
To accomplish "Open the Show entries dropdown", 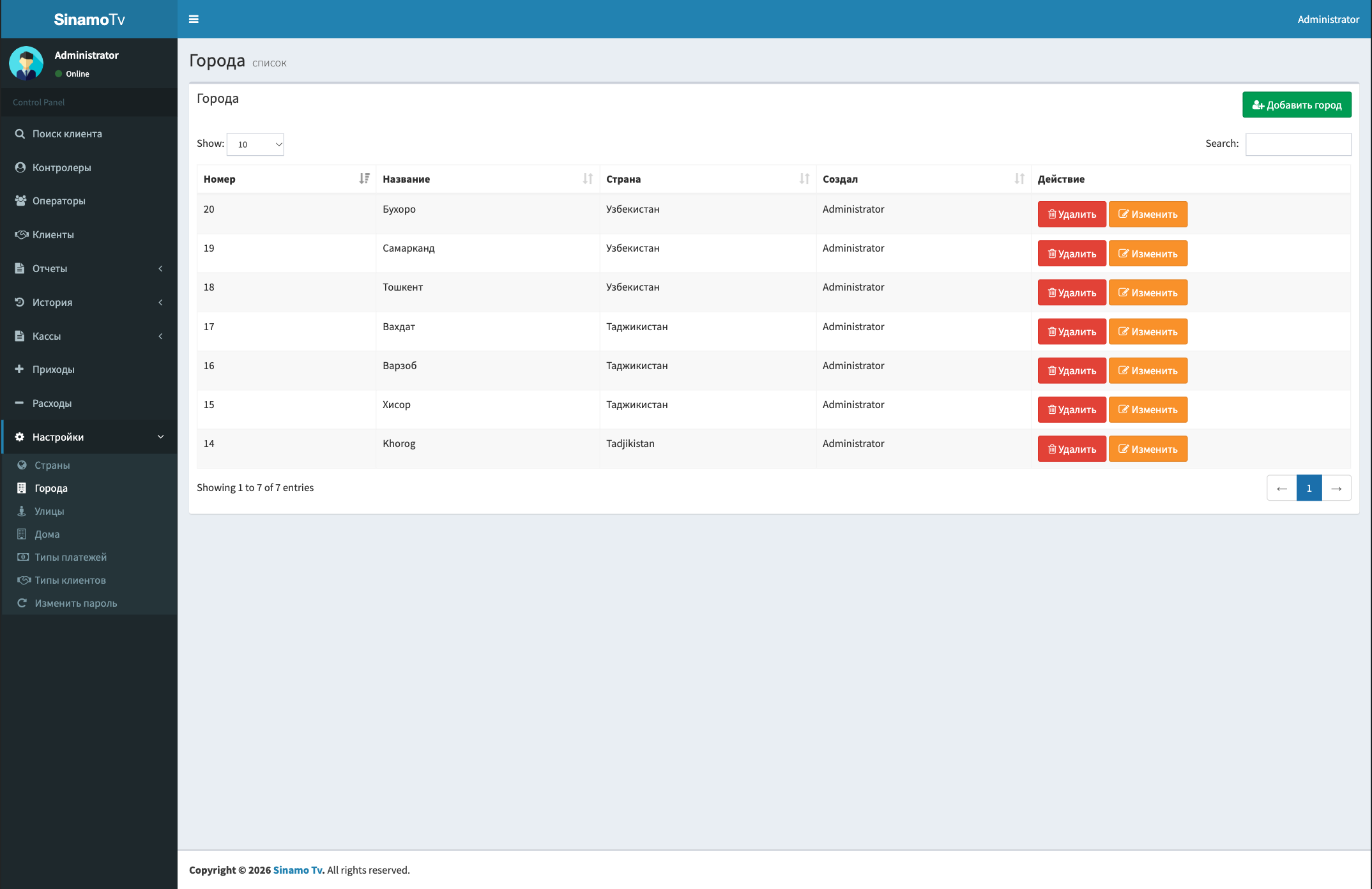I will point(255,144).
